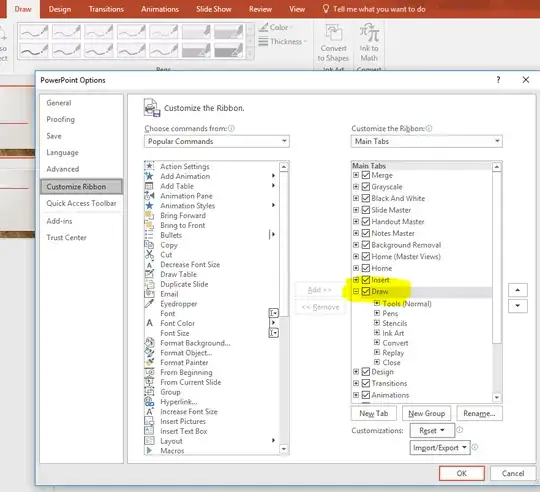Screen dimensions: 540x492
Task: Uncheck the Design tab checkbox
Action: point(366,372)
